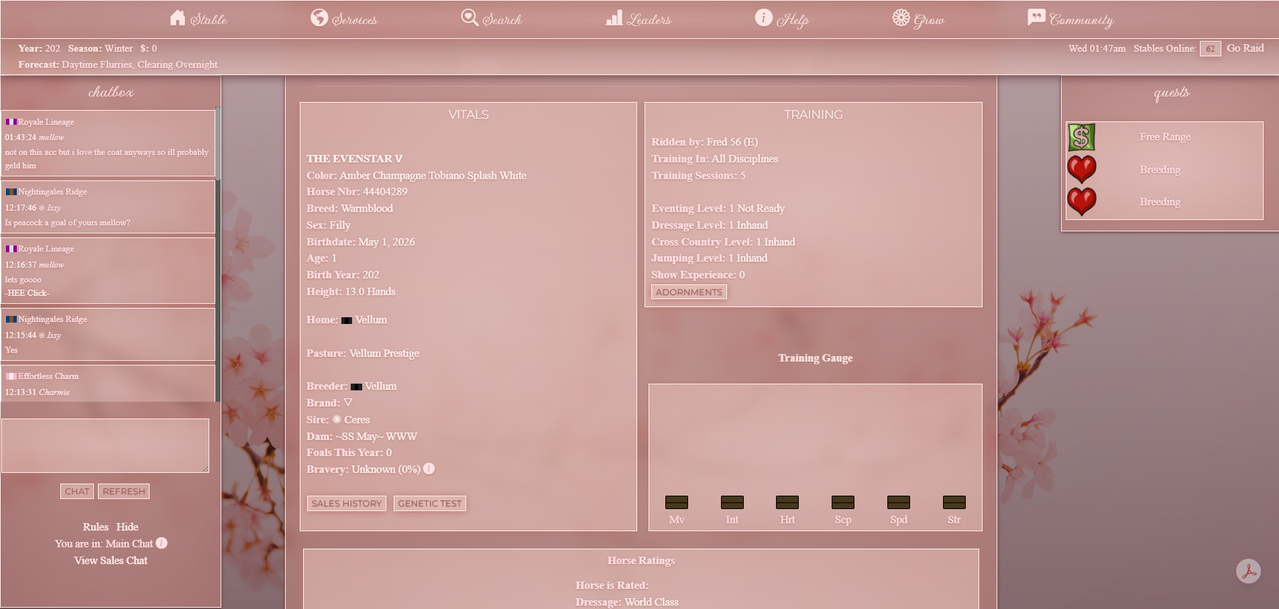Open Royale Lineage stable from 01:43:24 message
This screenshot has width=1279, height=609.
(x=46, y=121)
